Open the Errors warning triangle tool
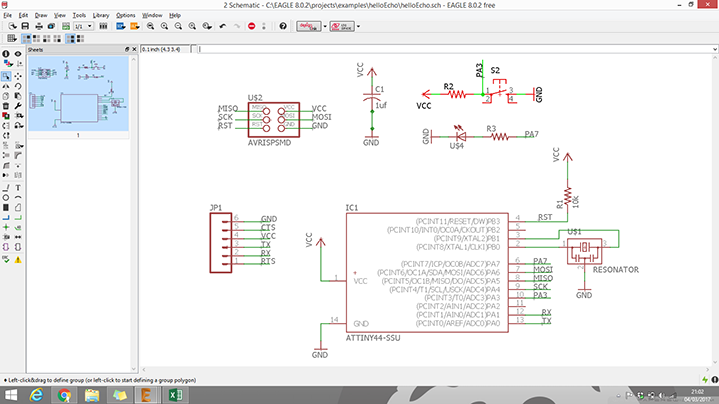719x404 pixels. point(18,260)
